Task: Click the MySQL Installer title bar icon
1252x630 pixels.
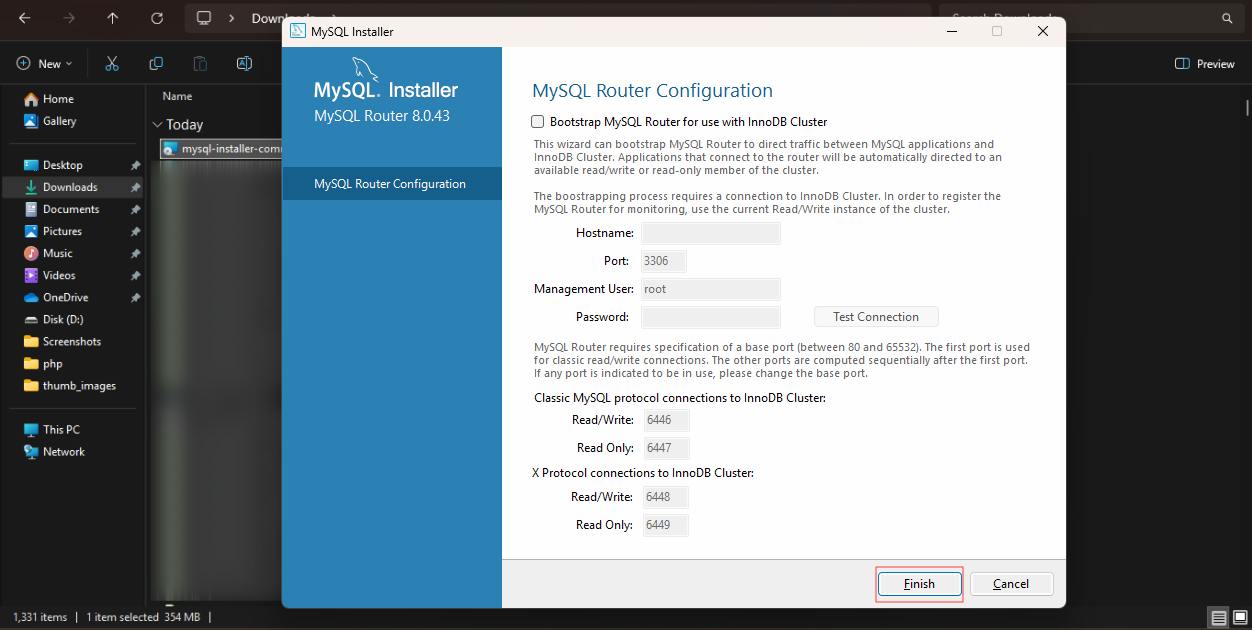Action: tap(298, 31)
